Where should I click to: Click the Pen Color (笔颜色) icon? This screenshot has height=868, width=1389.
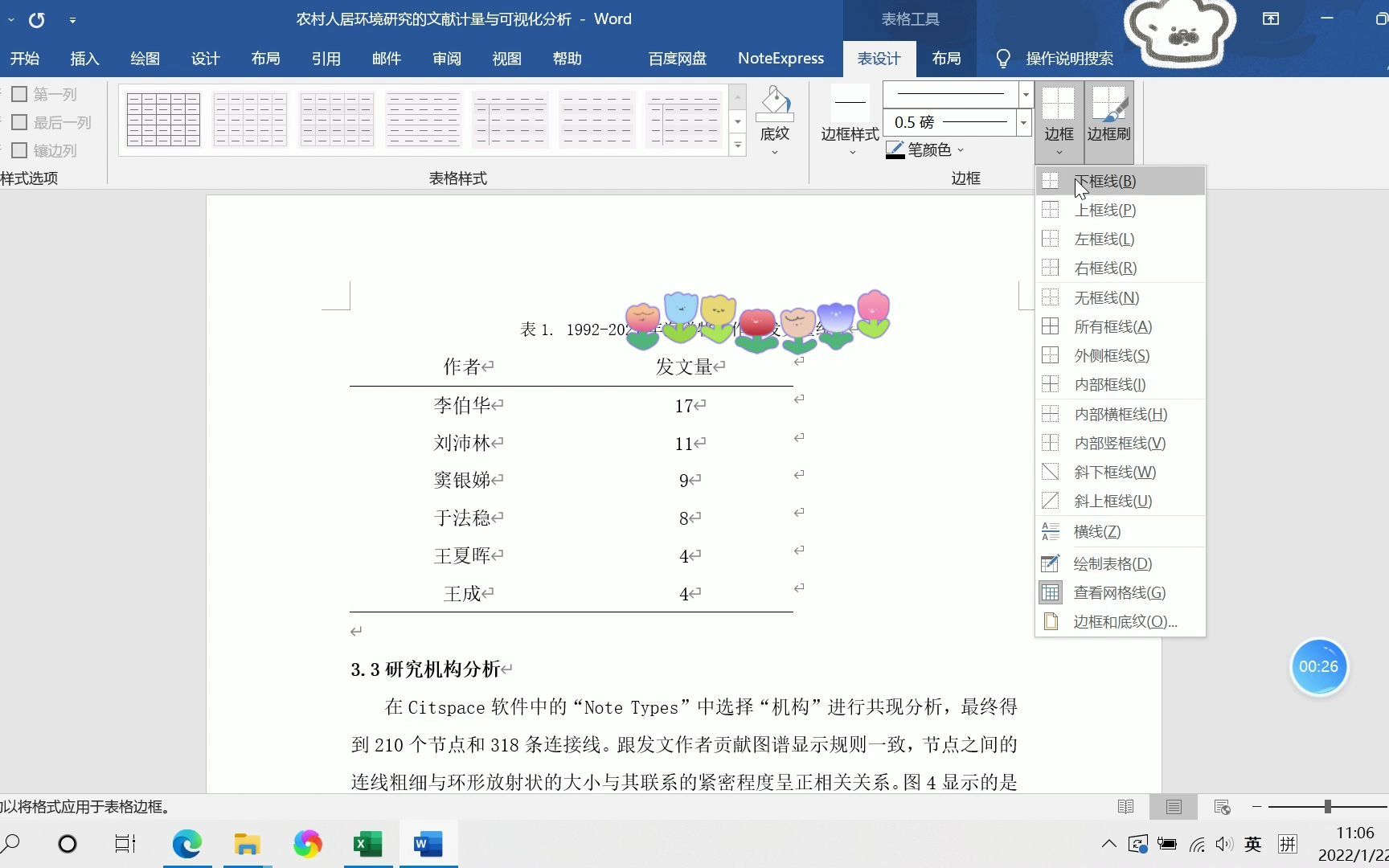pyautogui.click(x=895, y=149)
